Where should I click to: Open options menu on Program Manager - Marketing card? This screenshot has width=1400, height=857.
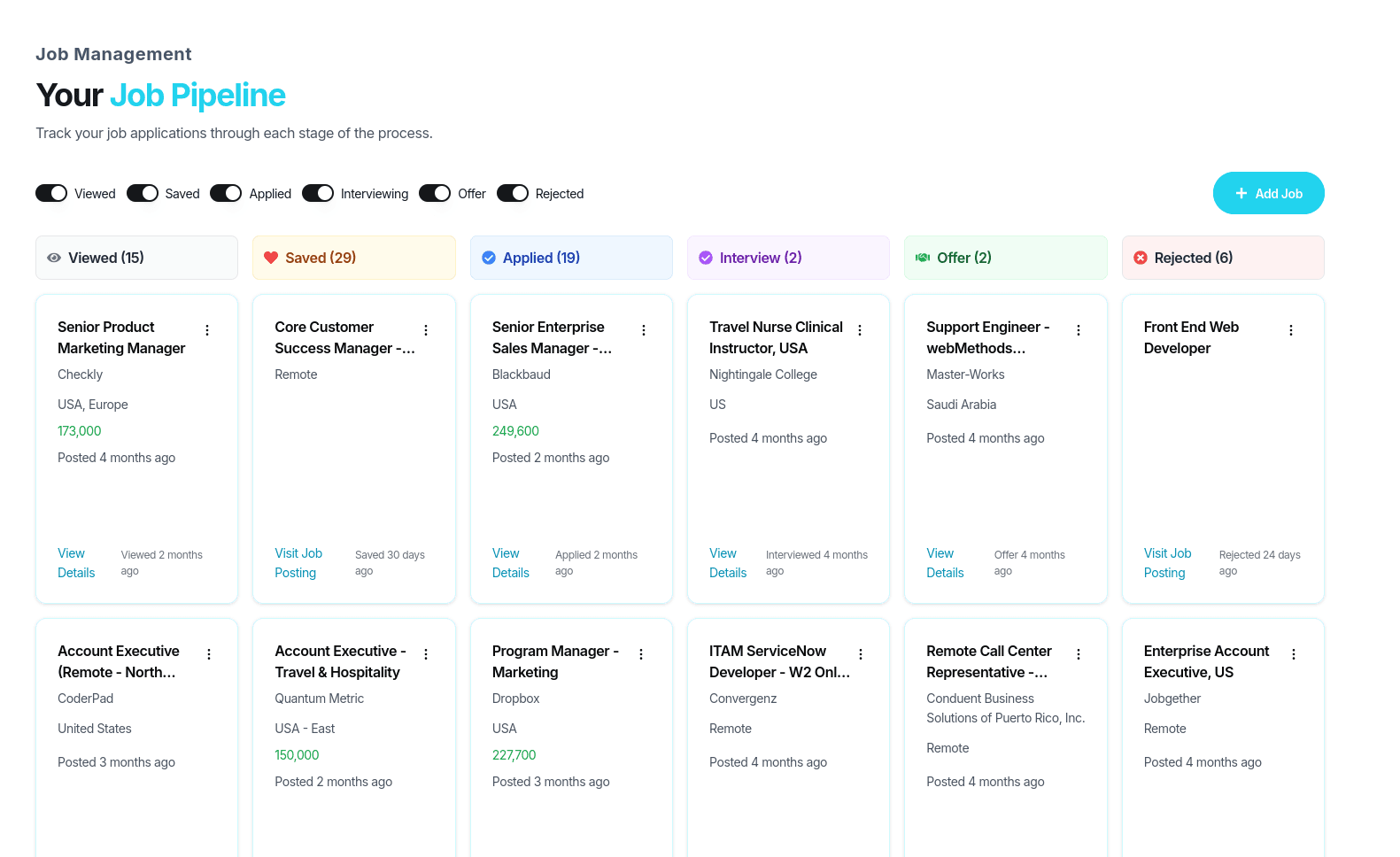click(x=641, y=654)
